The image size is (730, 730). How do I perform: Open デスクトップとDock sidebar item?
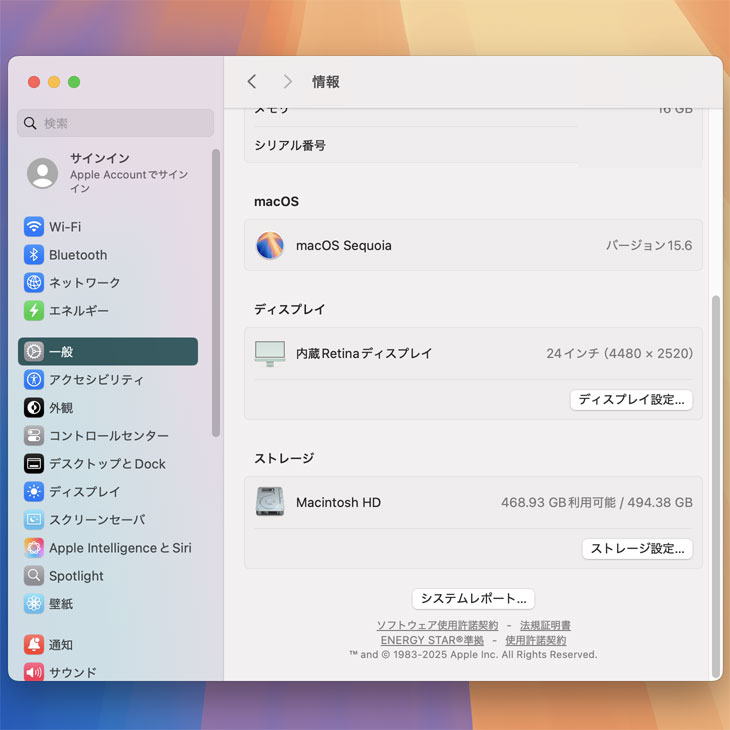click(x=107, y=464)
